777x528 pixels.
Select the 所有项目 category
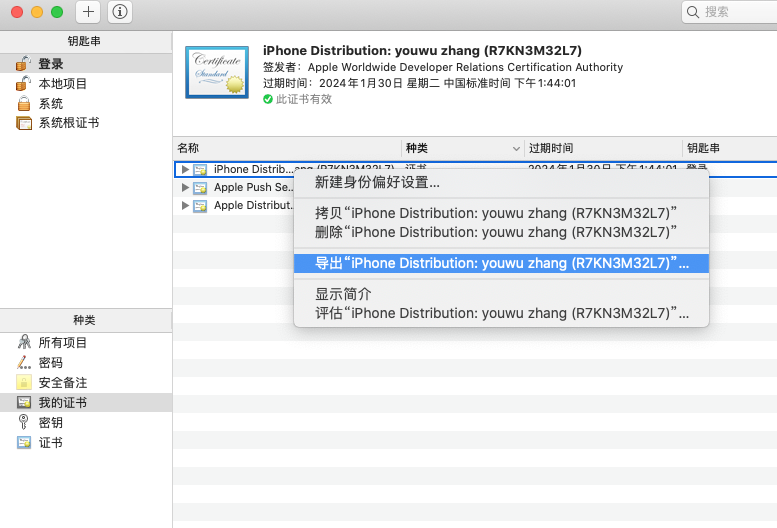[x=86, y=342]
